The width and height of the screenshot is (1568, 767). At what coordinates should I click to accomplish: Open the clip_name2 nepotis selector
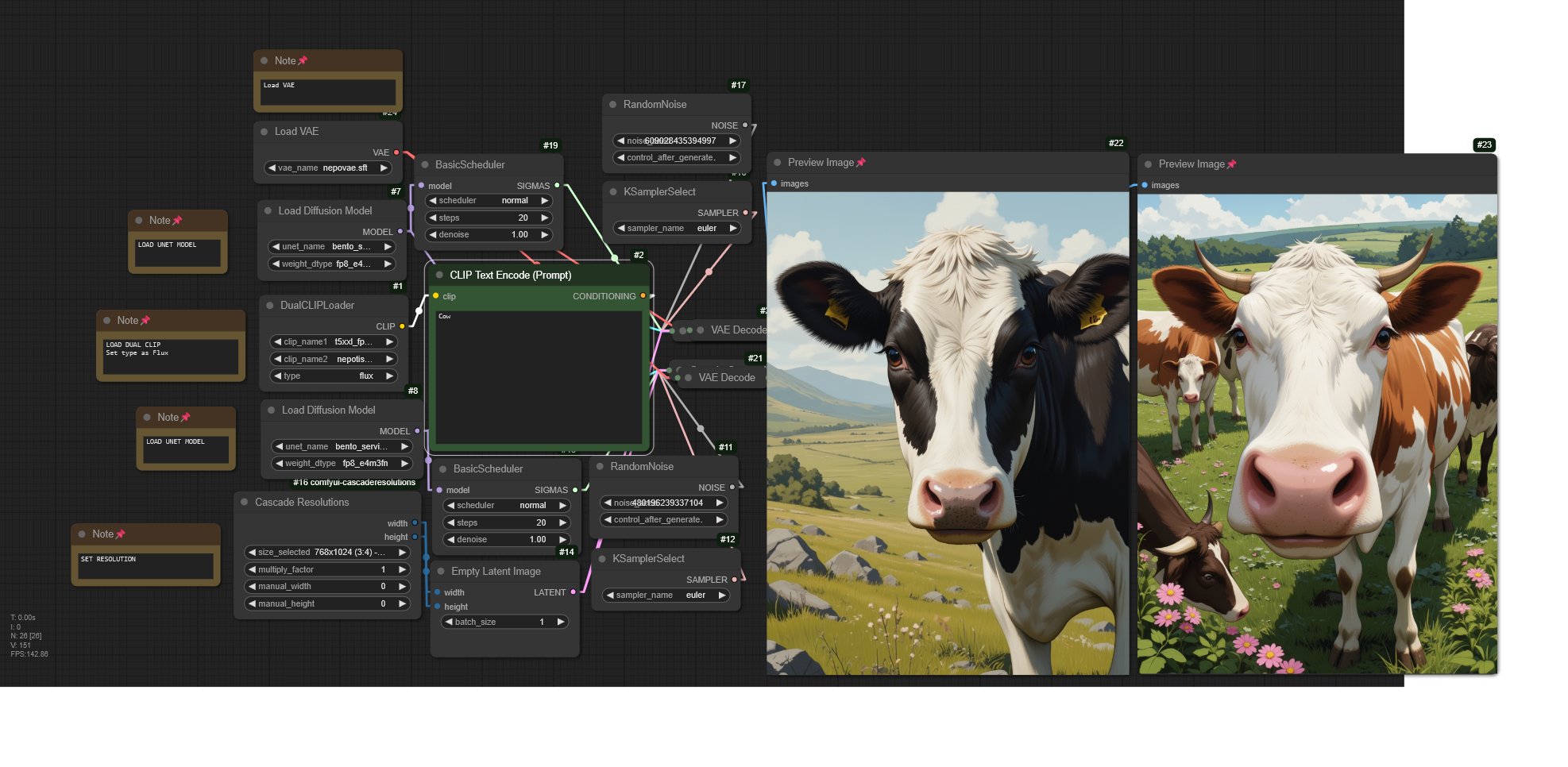coord(334,359)
